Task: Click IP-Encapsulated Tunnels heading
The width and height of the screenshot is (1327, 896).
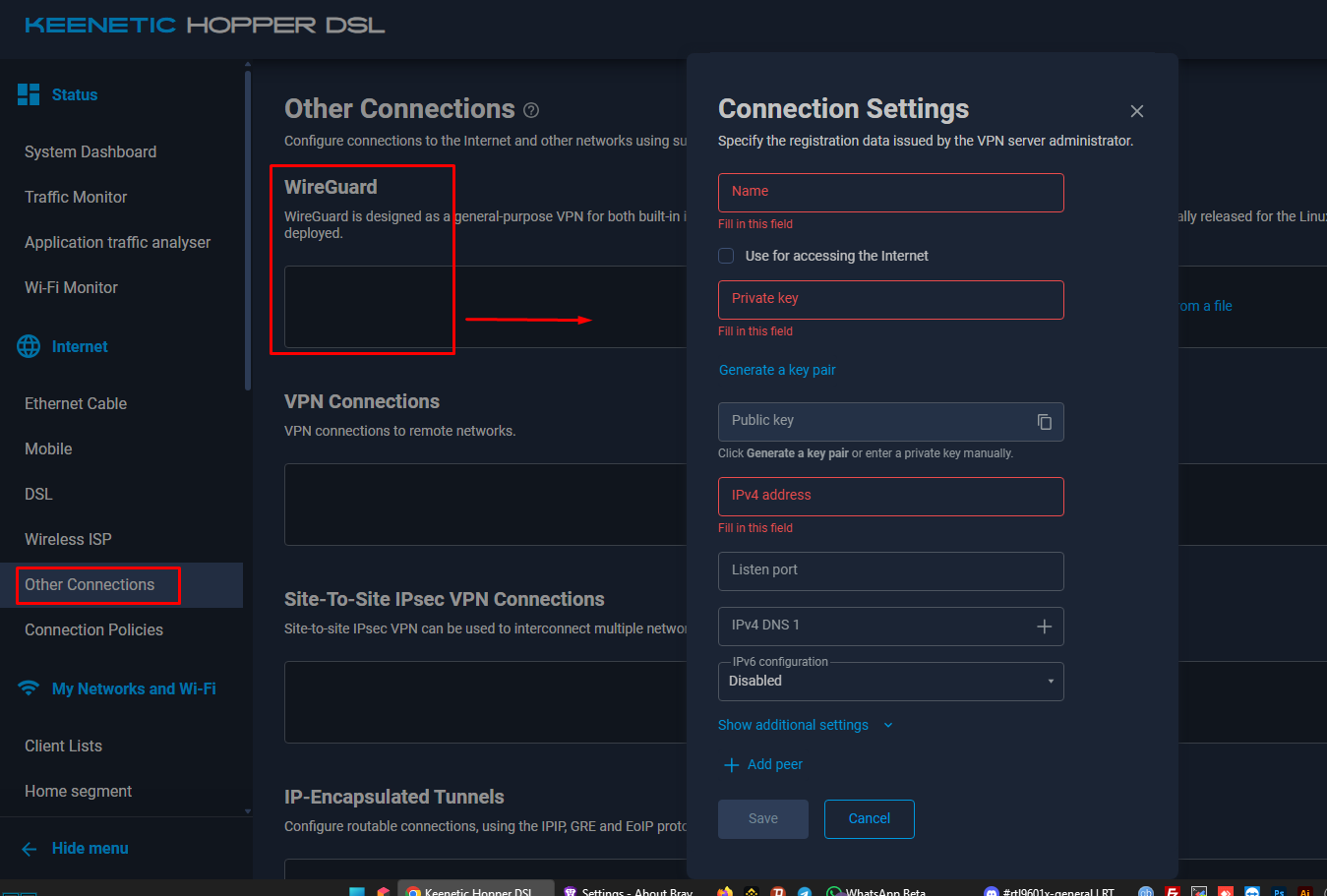Action: pyautogui.click(x=394, y=797)
